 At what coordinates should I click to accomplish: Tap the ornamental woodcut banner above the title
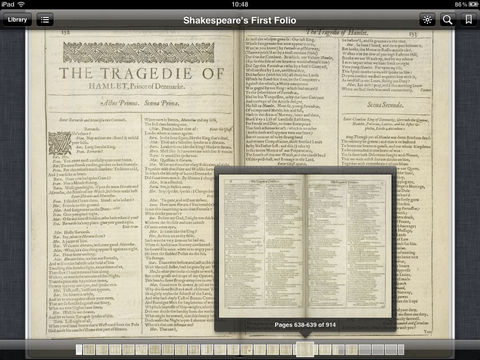(139, 52)
